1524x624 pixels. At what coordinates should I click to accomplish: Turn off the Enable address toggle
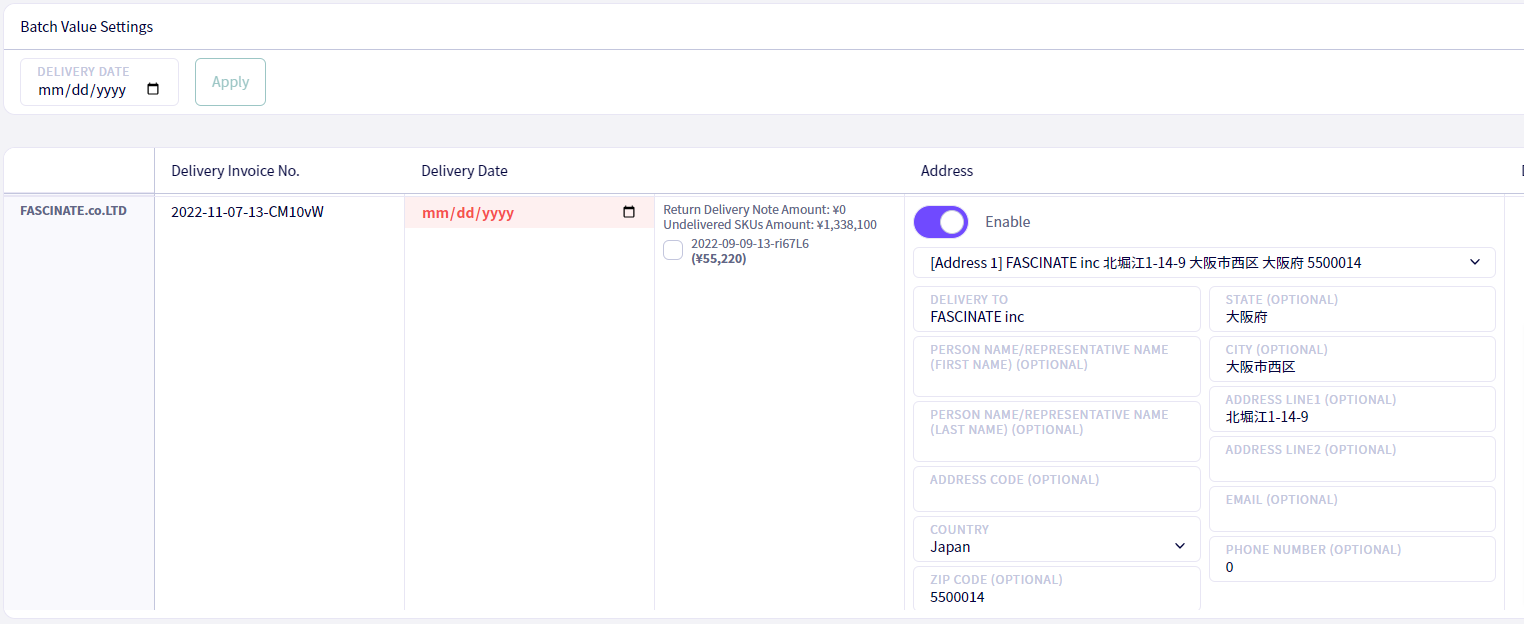[x=941, y=222]
